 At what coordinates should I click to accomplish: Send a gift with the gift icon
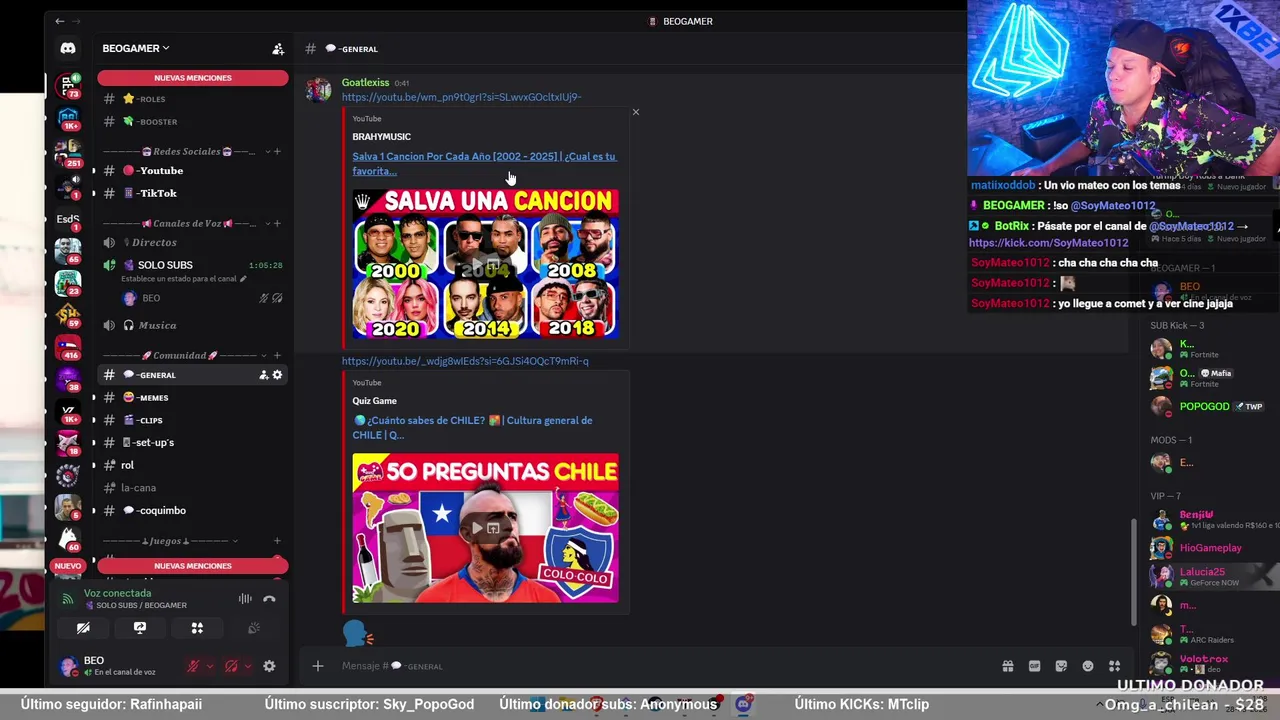(1008, 666)
